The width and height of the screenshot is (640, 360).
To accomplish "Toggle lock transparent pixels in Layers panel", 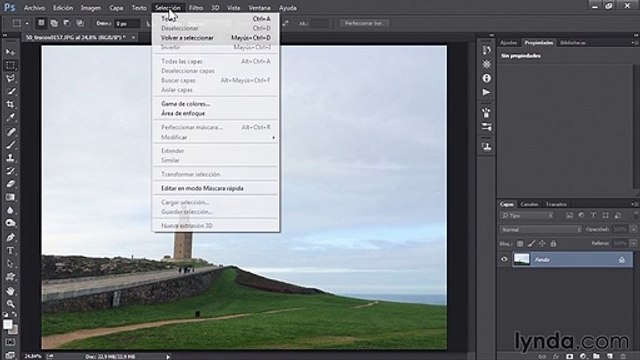I will click(x=520, y=244).
